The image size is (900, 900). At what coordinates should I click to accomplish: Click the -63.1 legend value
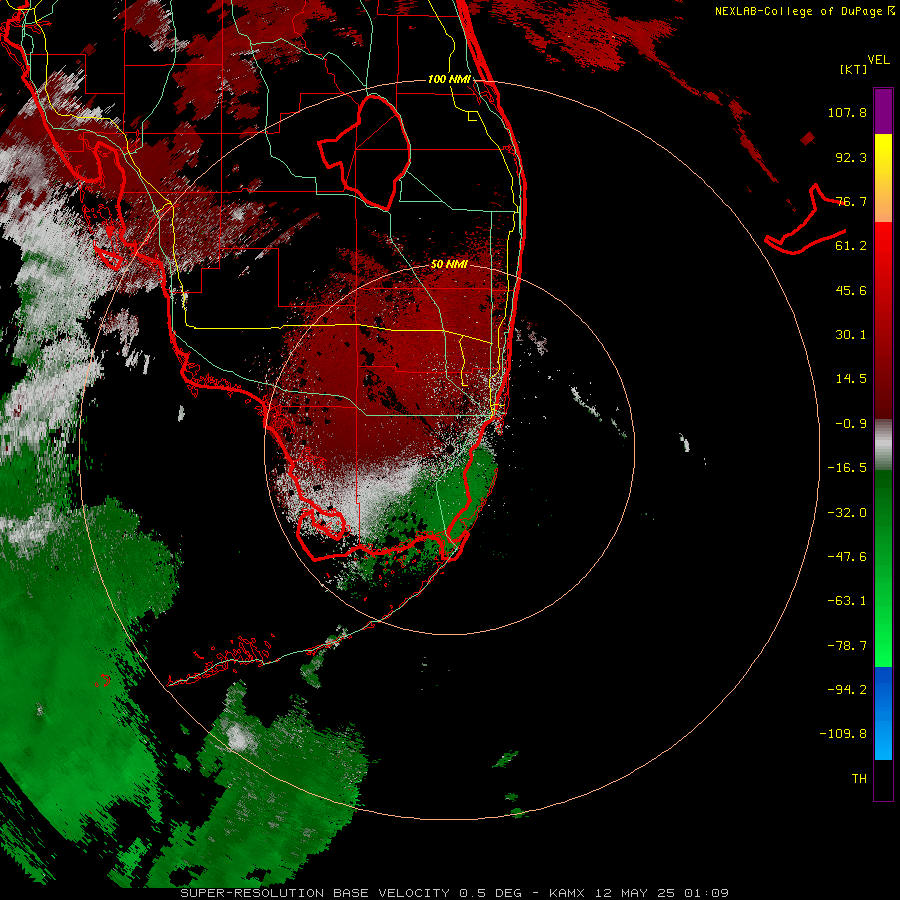tap(847, 601)
